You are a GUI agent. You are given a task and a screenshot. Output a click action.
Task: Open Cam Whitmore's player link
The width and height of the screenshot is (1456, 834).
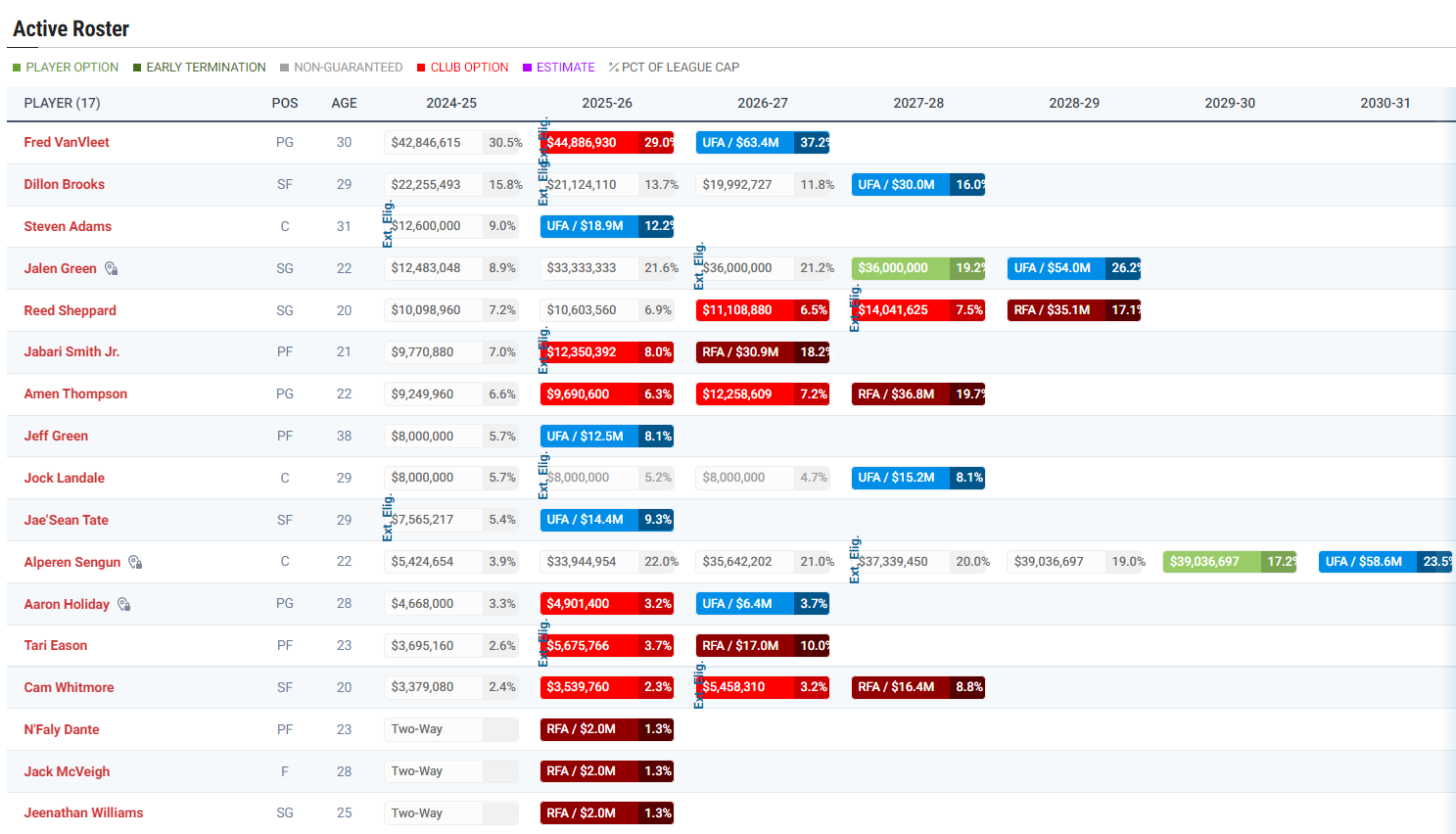coord(69,687)
